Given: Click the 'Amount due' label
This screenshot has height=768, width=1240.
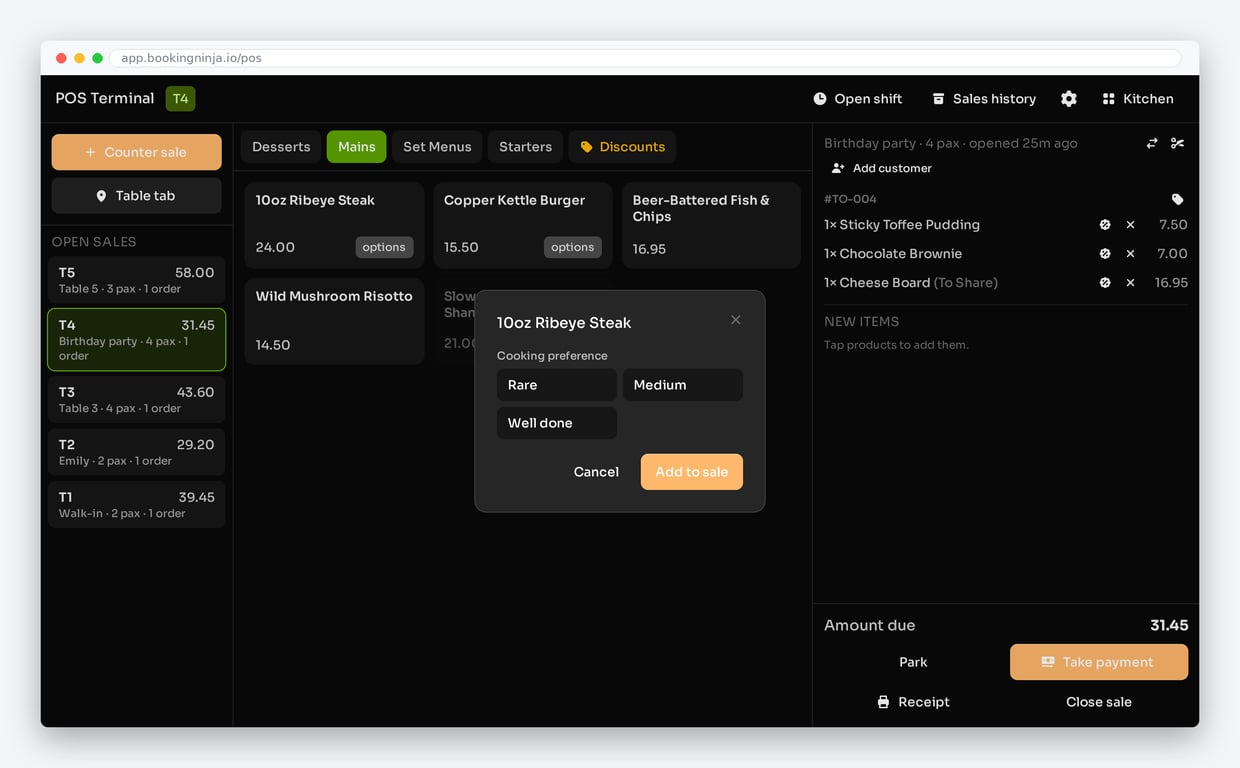Looking at the screenshot, I should click(x=869, y=625).
